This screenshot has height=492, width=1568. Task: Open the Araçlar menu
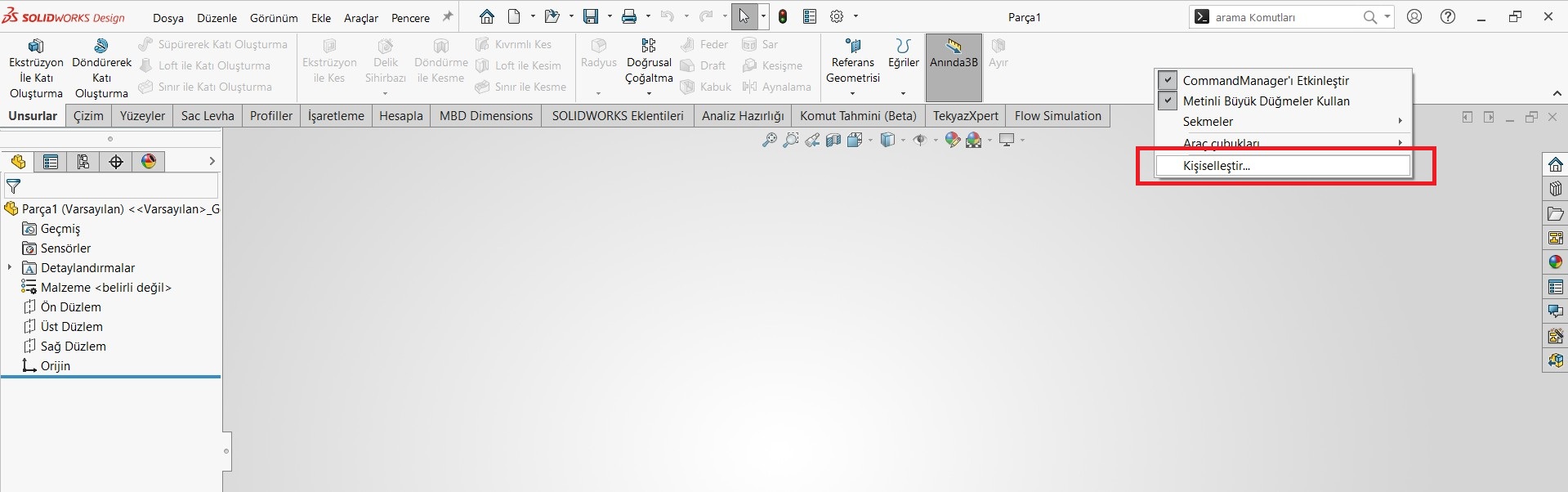(361, 18)
